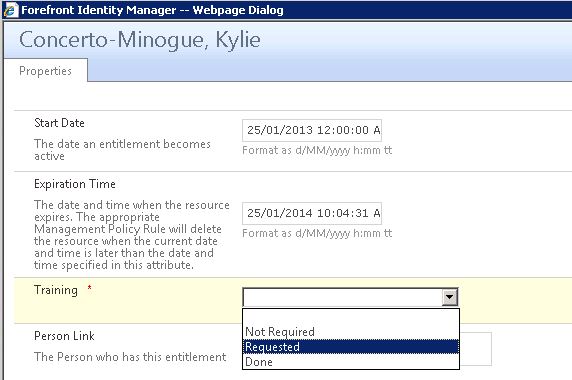
Task: Choose 'Requested' from Training list
Action: point(351,347)
